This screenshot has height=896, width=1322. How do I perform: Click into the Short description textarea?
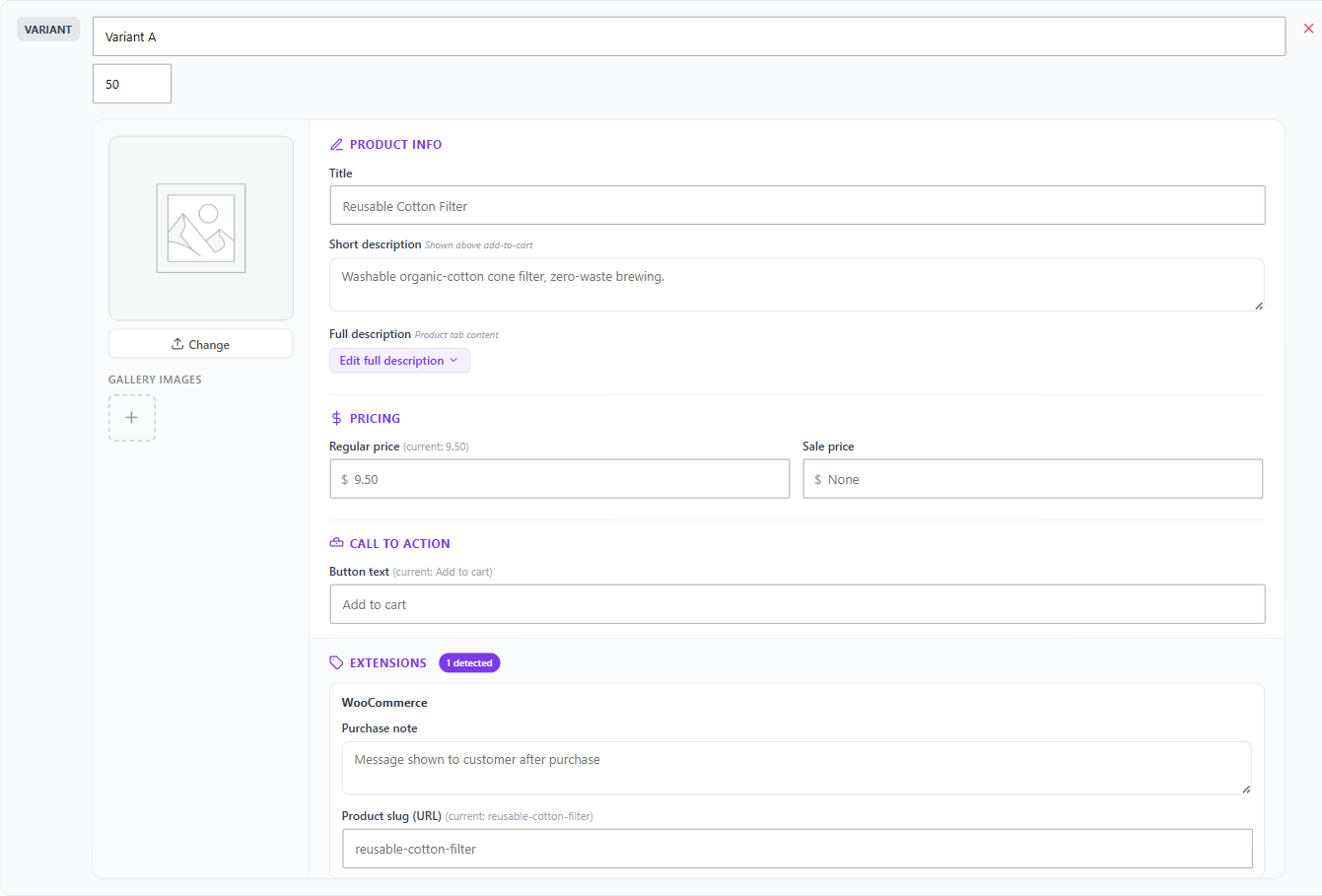click(797, 285)
